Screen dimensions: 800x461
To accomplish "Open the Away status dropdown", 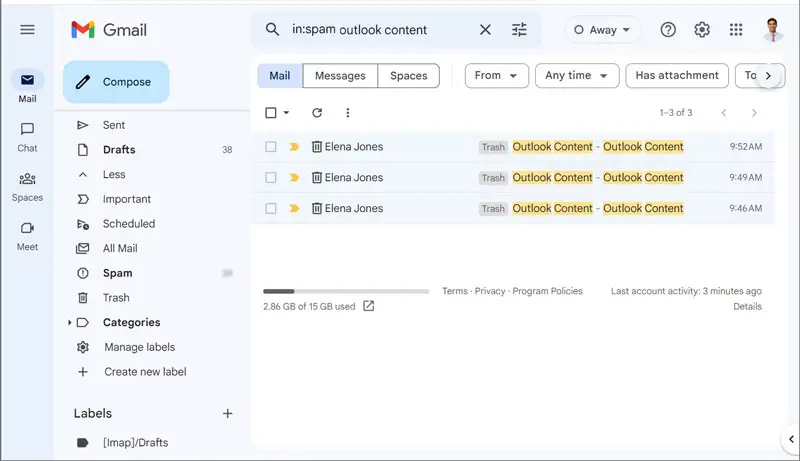I will coord(602,30).
